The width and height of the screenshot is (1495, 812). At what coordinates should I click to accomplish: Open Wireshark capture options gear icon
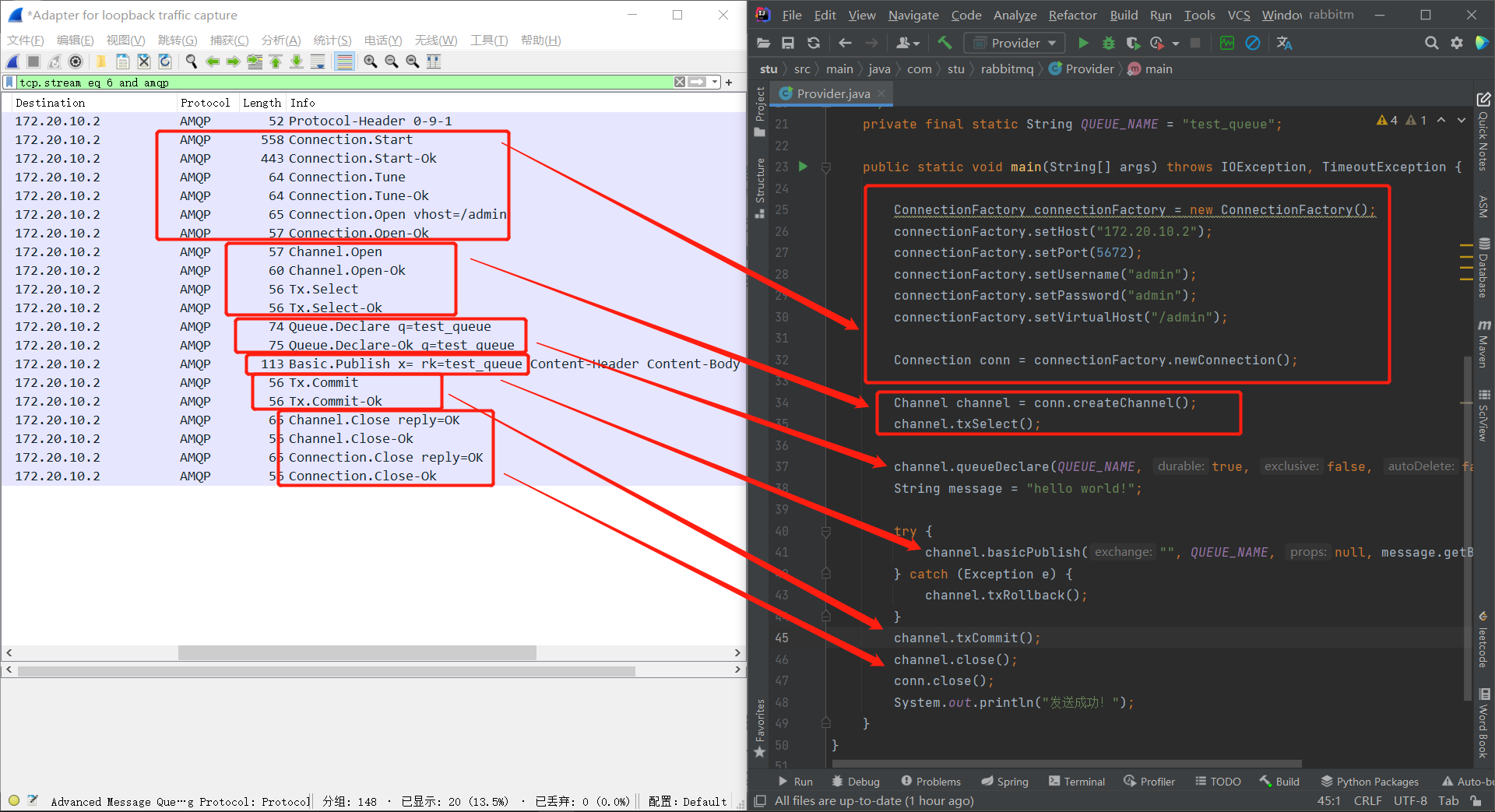[x=76, y=62]
